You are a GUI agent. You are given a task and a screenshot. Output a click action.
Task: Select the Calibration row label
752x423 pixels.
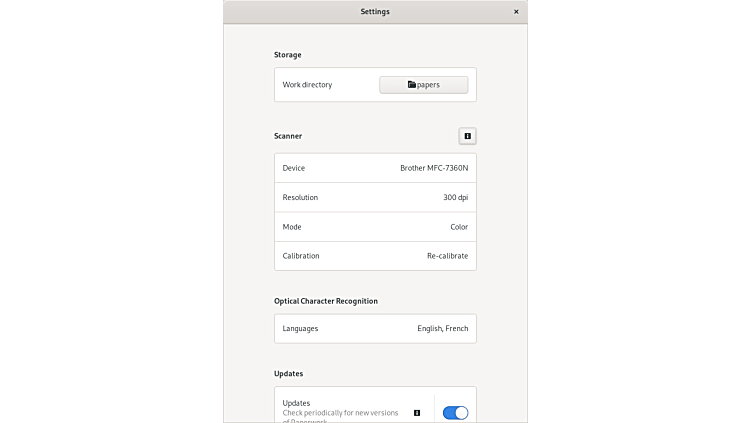(x=301, y=256)
